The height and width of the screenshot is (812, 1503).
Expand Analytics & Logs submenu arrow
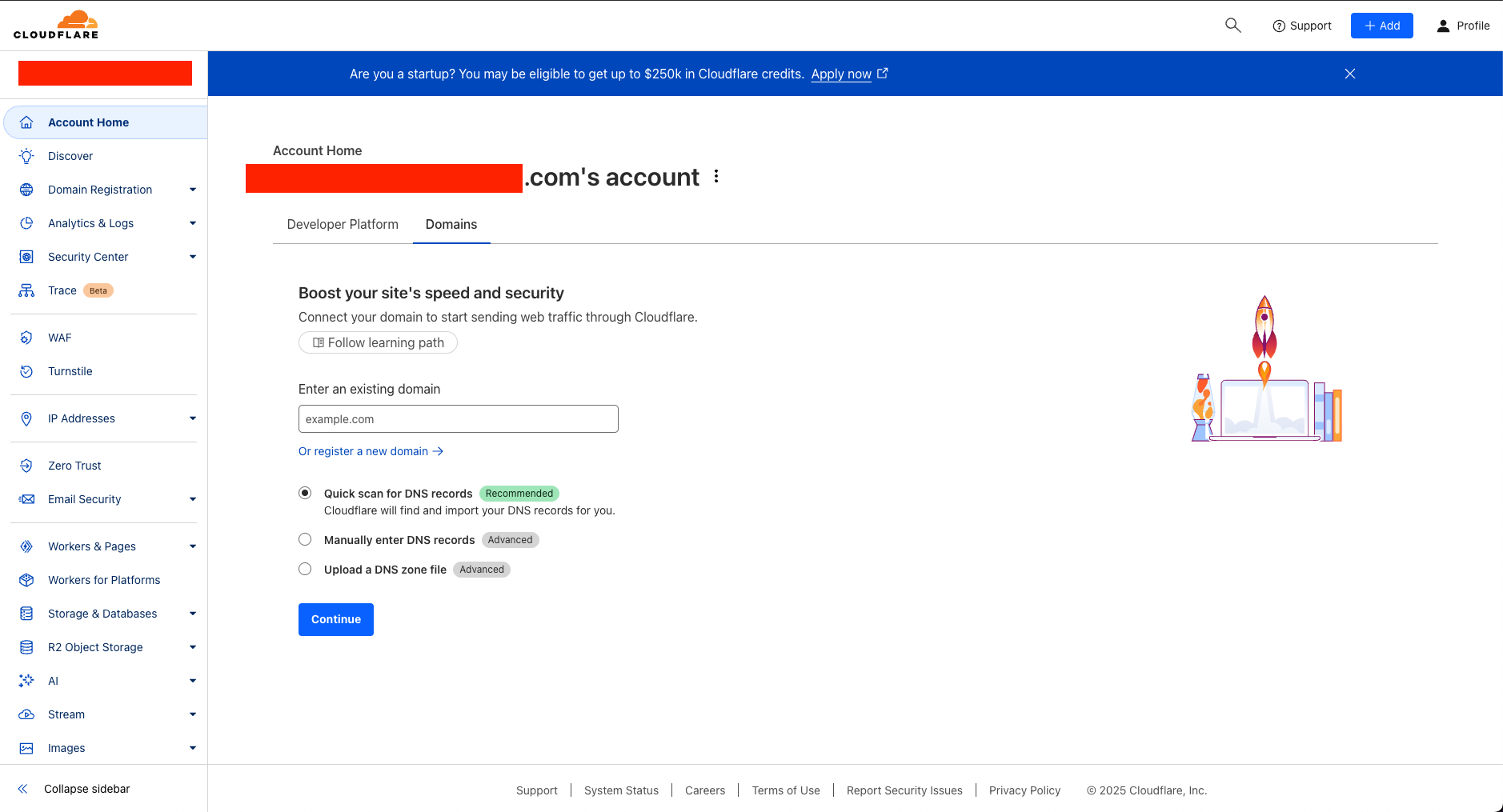click(x=193, y=223)
